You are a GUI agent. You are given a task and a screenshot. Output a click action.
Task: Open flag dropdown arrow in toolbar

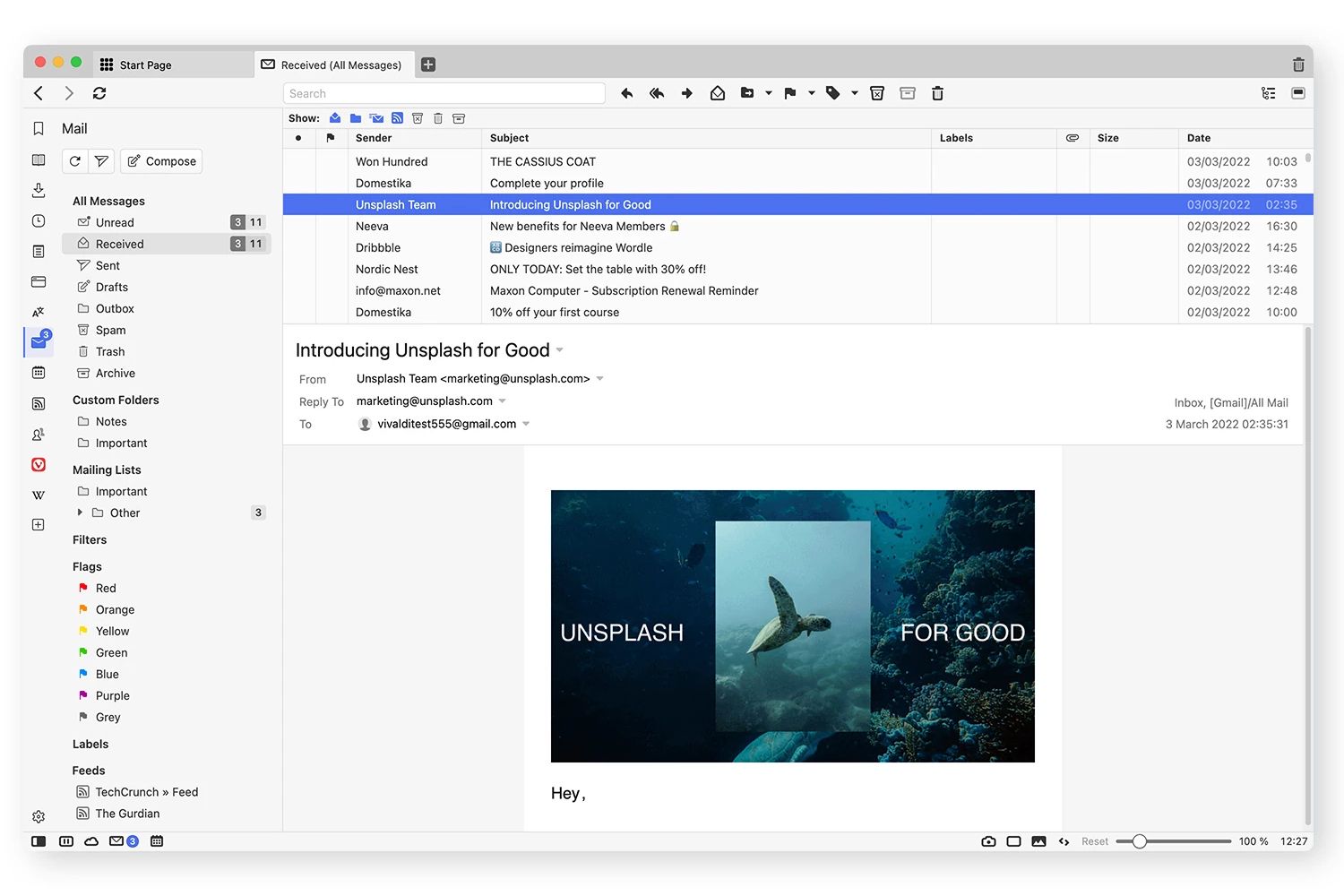[812, 93]
